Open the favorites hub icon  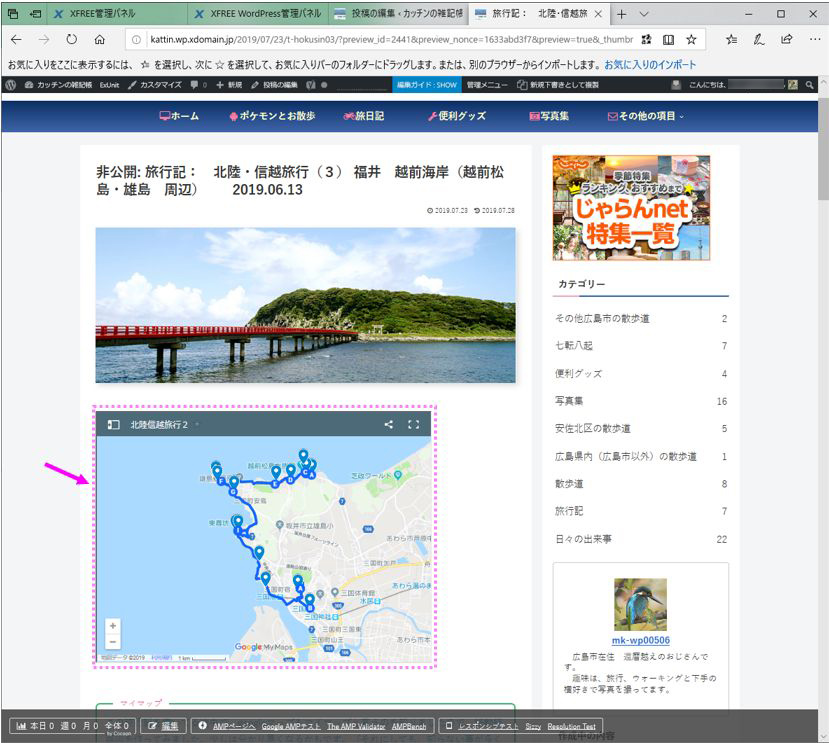pyautogui.click(x=731, y=39)
